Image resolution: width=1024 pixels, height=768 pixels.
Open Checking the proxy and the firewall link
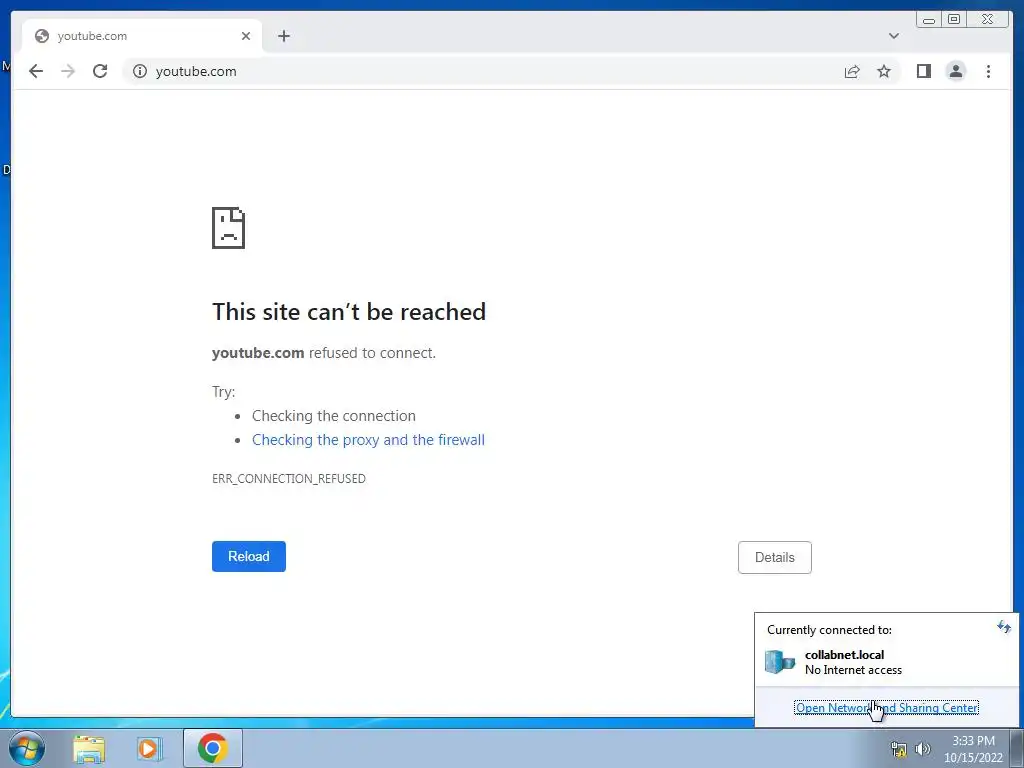368,440
